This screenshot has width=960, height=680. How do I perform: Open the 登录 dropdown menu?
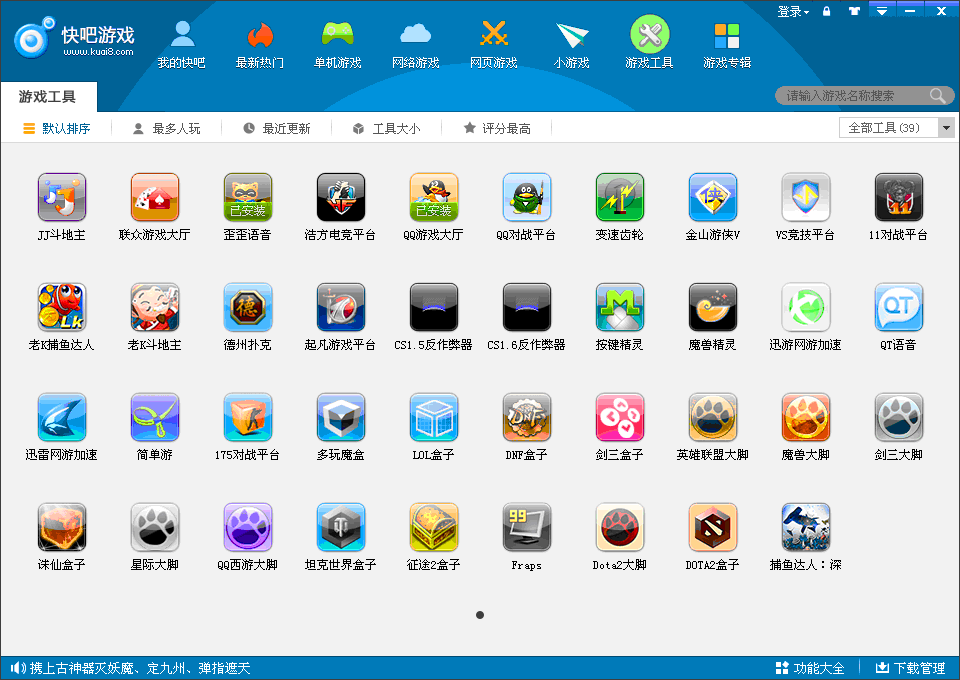click(x=793, y=12)
